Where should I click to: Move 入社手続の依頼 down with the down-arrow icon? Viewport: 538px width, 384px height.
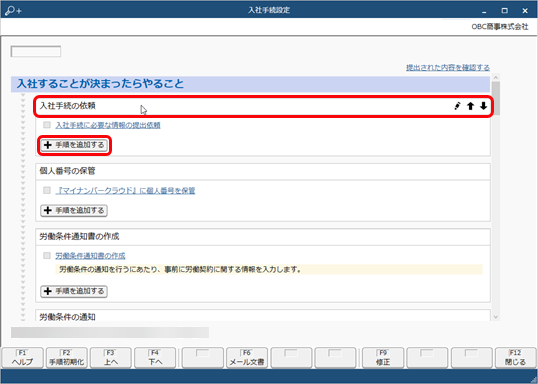(x=483, y=106)
